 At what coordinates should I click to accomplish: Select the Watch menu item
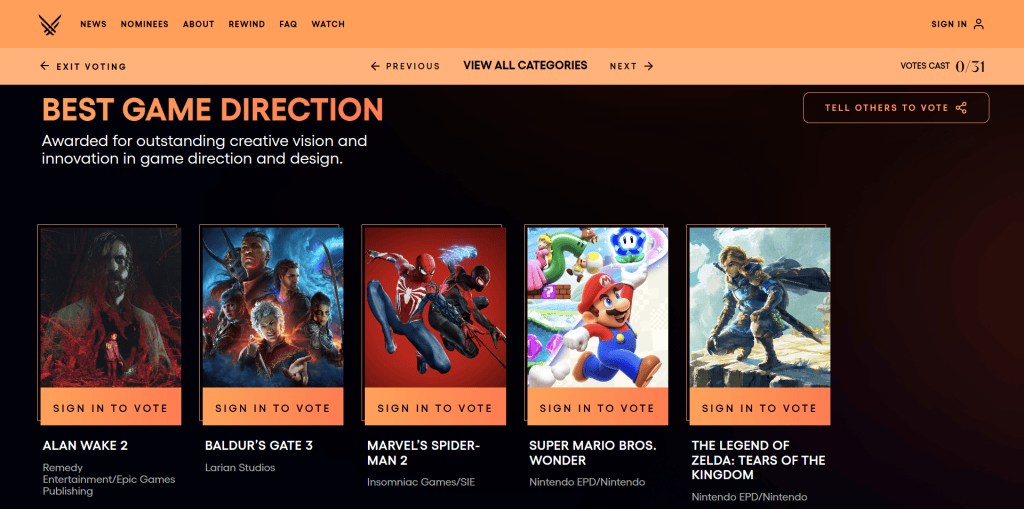click(x=328, y=24)
